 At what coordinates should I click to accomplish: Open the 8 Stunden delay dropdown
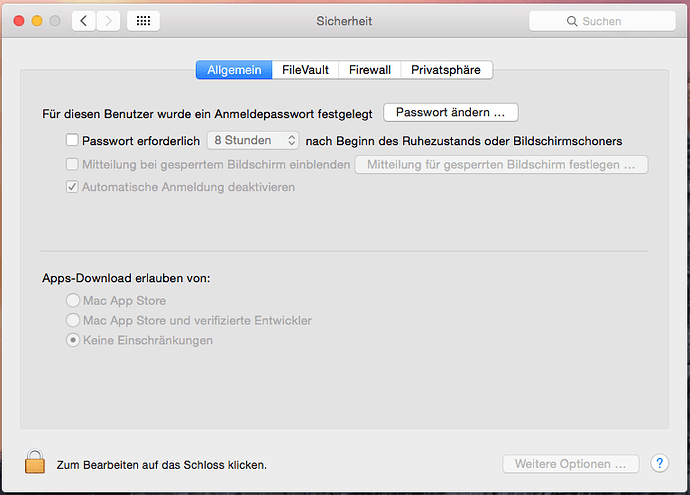[x=253, y=140]
